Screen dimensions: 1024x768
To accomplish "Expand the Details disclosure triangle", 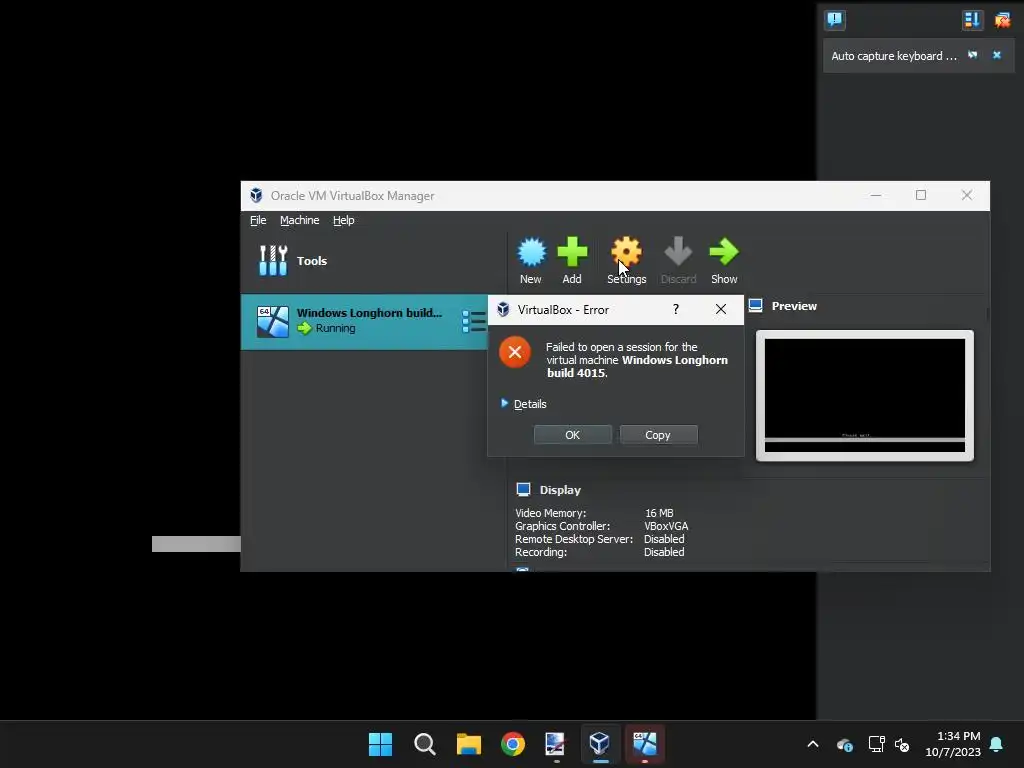I will (x=504, y=404).
